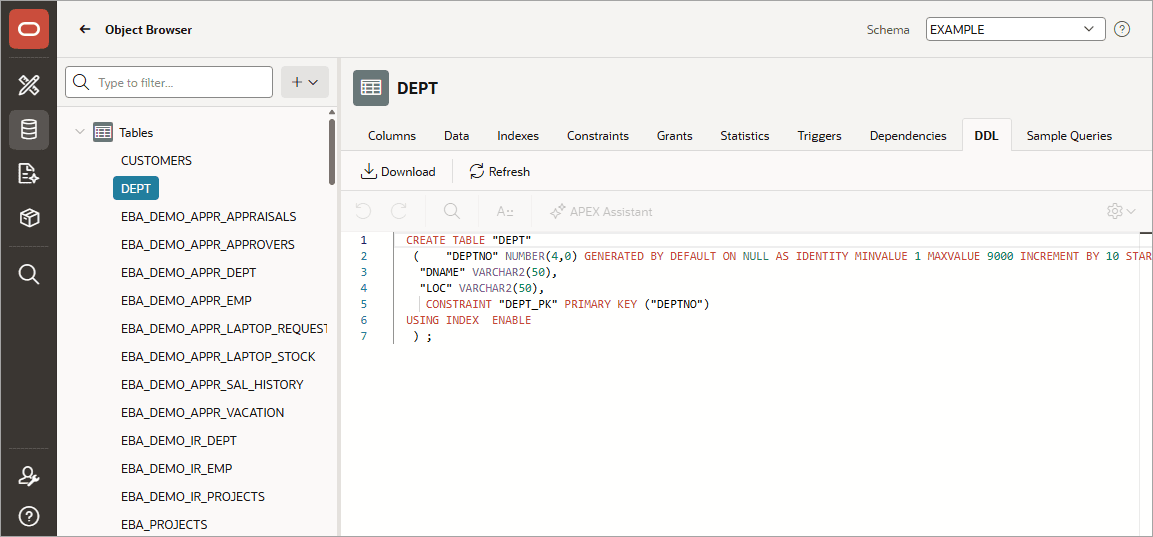1153x537 pixels.
Task: Switch to the Indexes tab
Action: pos(518,135)
